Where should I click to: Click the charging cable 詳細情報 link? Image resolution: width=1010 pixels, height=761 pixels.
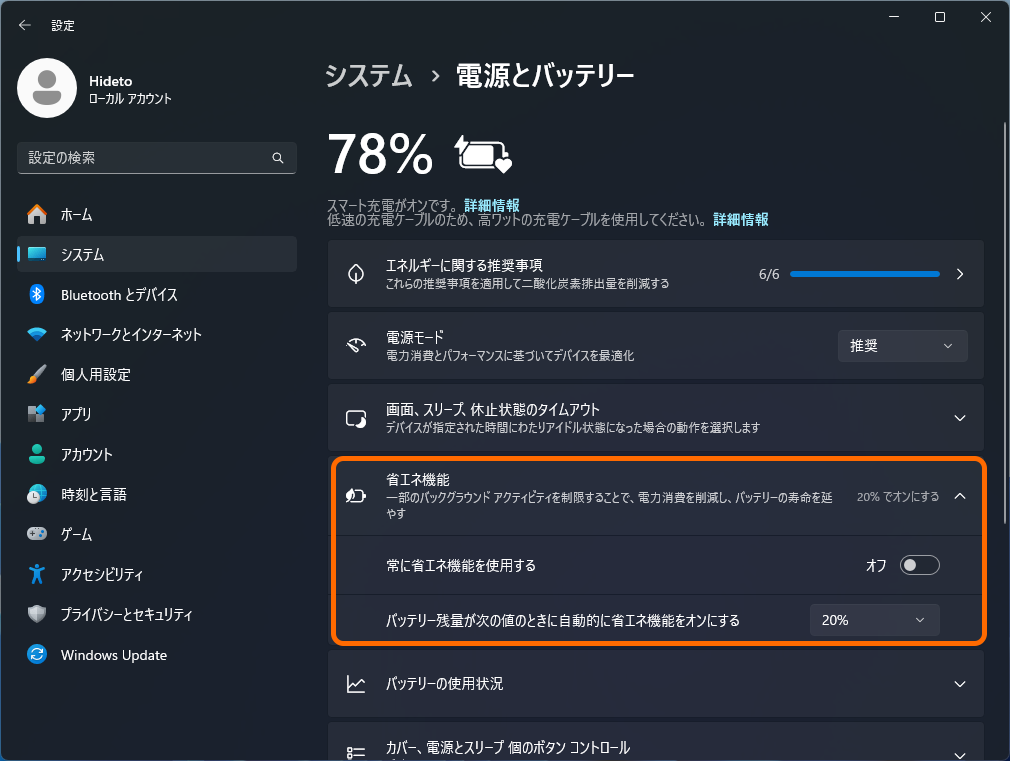(740, 219)
